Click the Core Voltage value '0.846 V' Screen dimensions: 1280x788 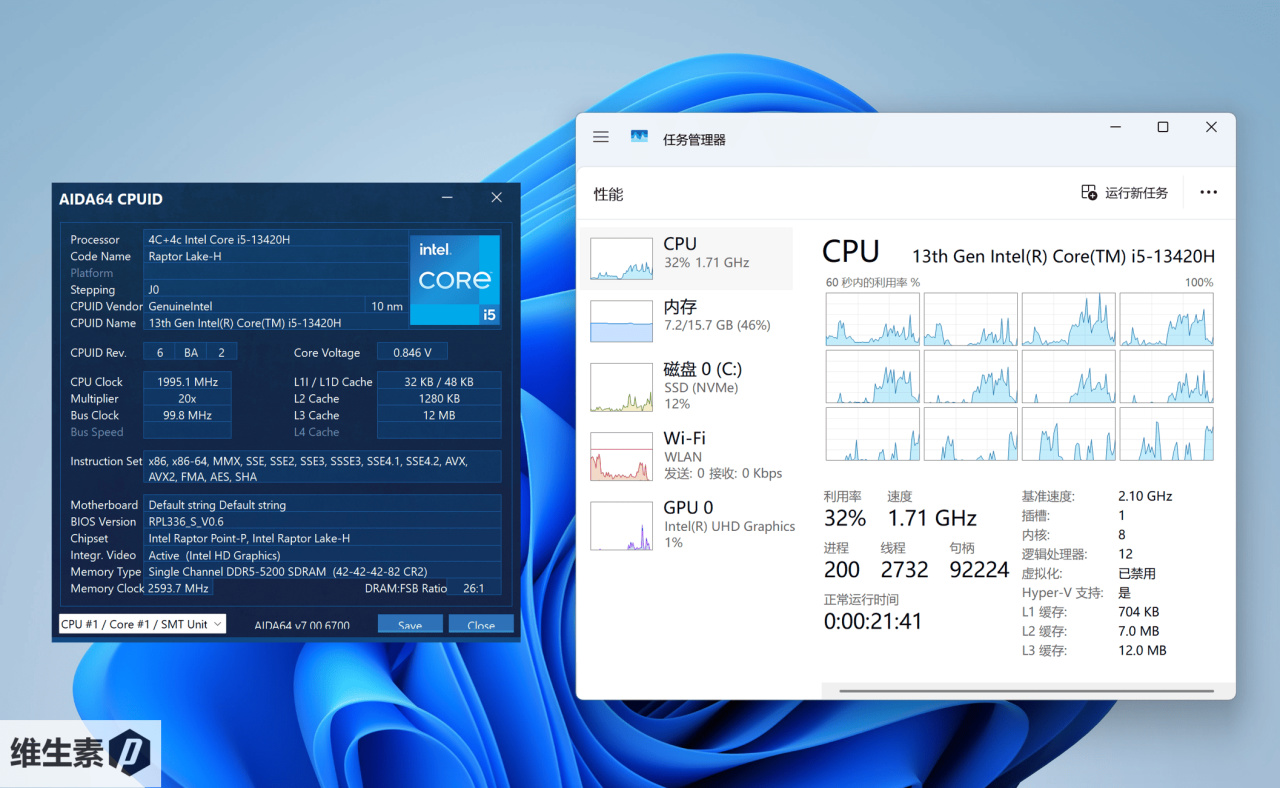(x=412, y=352)
